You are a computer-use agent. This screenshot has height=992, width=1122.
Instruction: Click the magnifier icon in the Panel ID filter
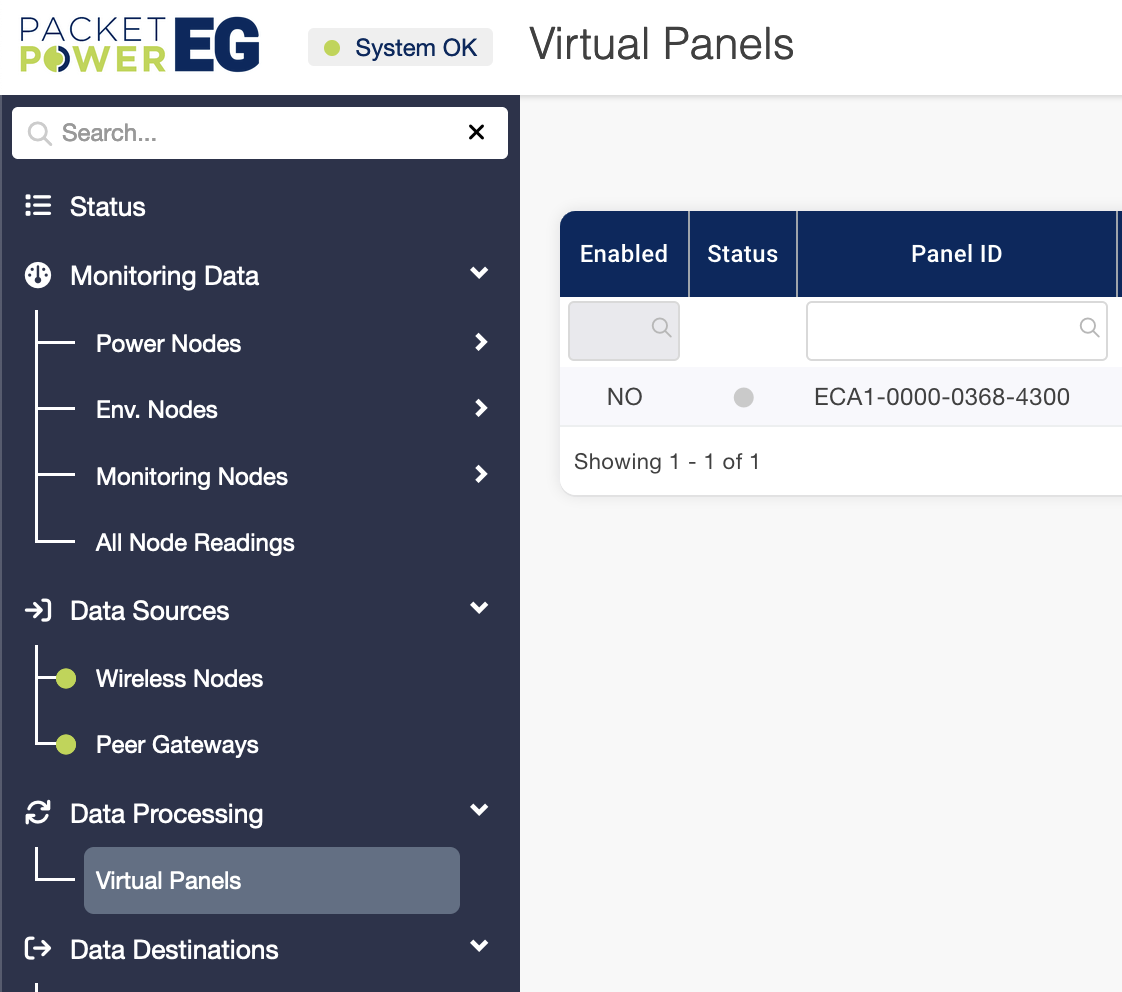click(1089, 328)
